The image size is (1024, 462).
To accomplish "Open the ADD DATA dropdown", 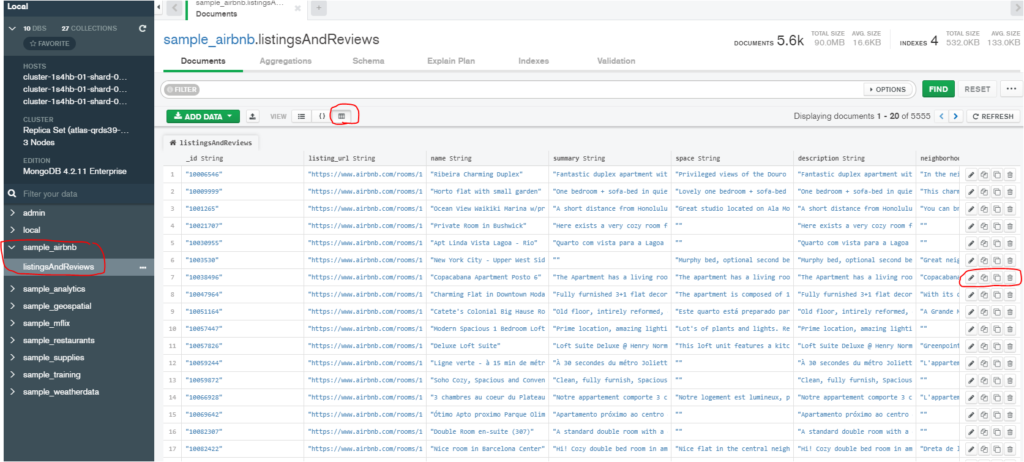I will (203, 116).
